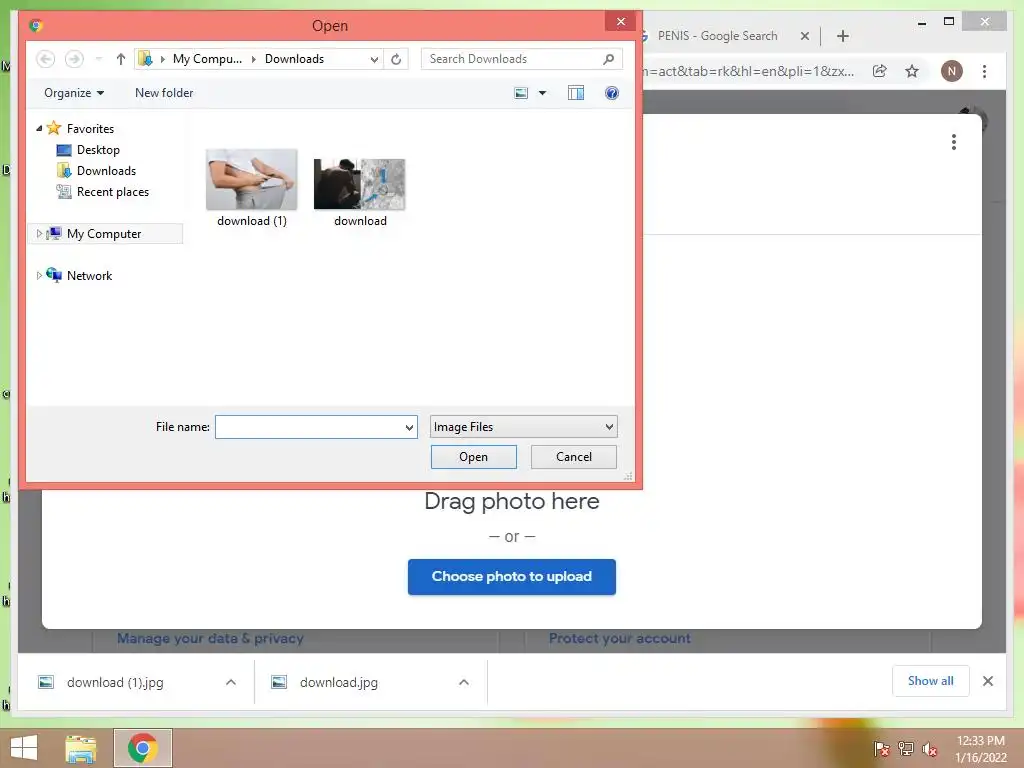Select Recent places under Favorites
The width and height of the screenshot is (1024, 768).
[112, 191]
